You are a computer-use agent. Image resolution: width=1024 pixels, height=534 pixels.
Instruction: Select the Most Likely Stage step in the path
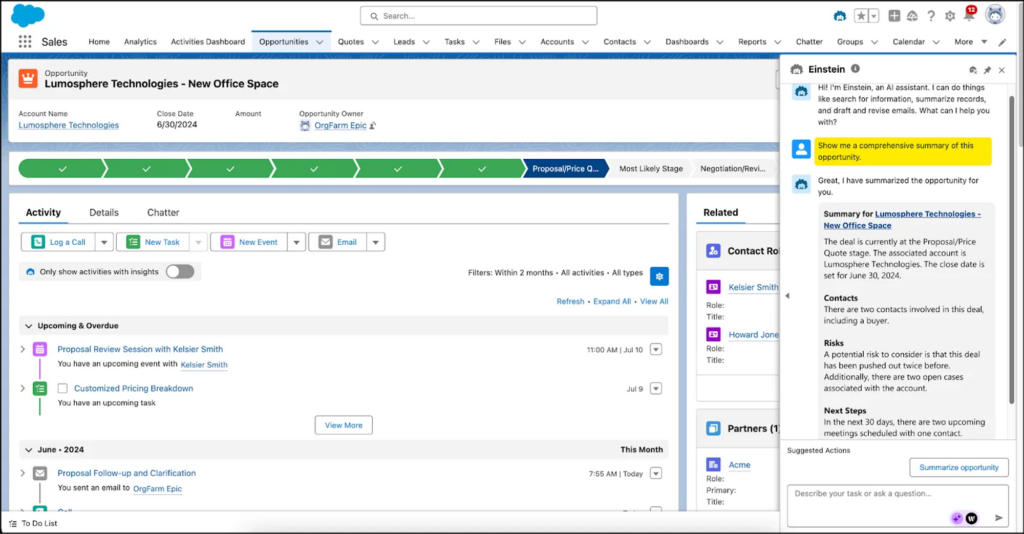[650, 168]
